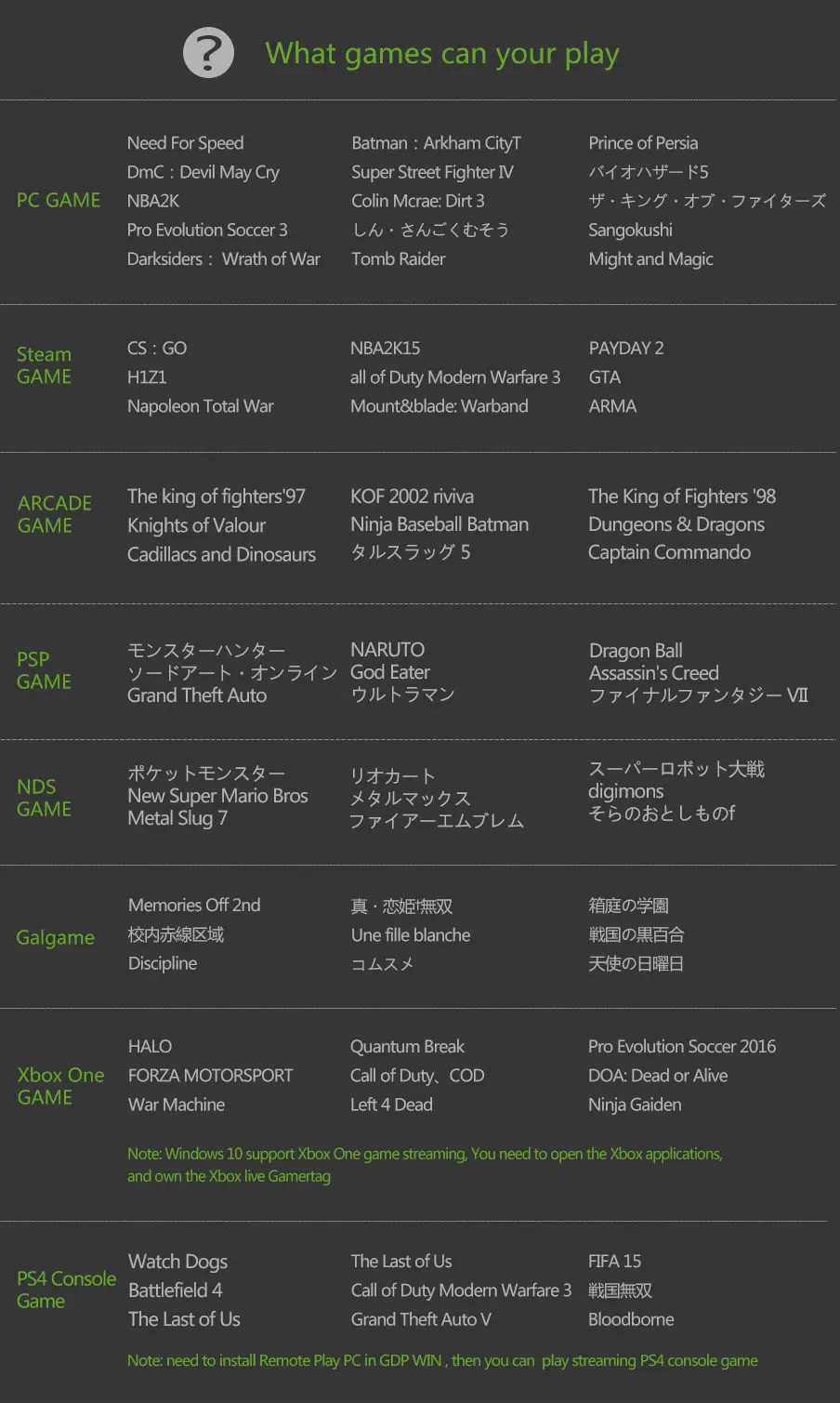Click the PSP GAME category label
The image size is (840, 1403).
(x=44, y=670)
